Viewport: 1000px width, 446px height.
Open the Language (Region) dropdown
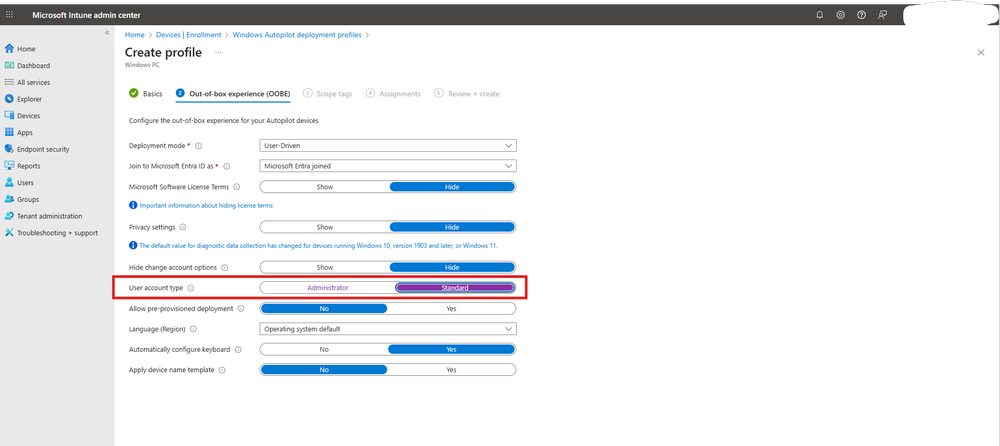click(x=388, y=329)
